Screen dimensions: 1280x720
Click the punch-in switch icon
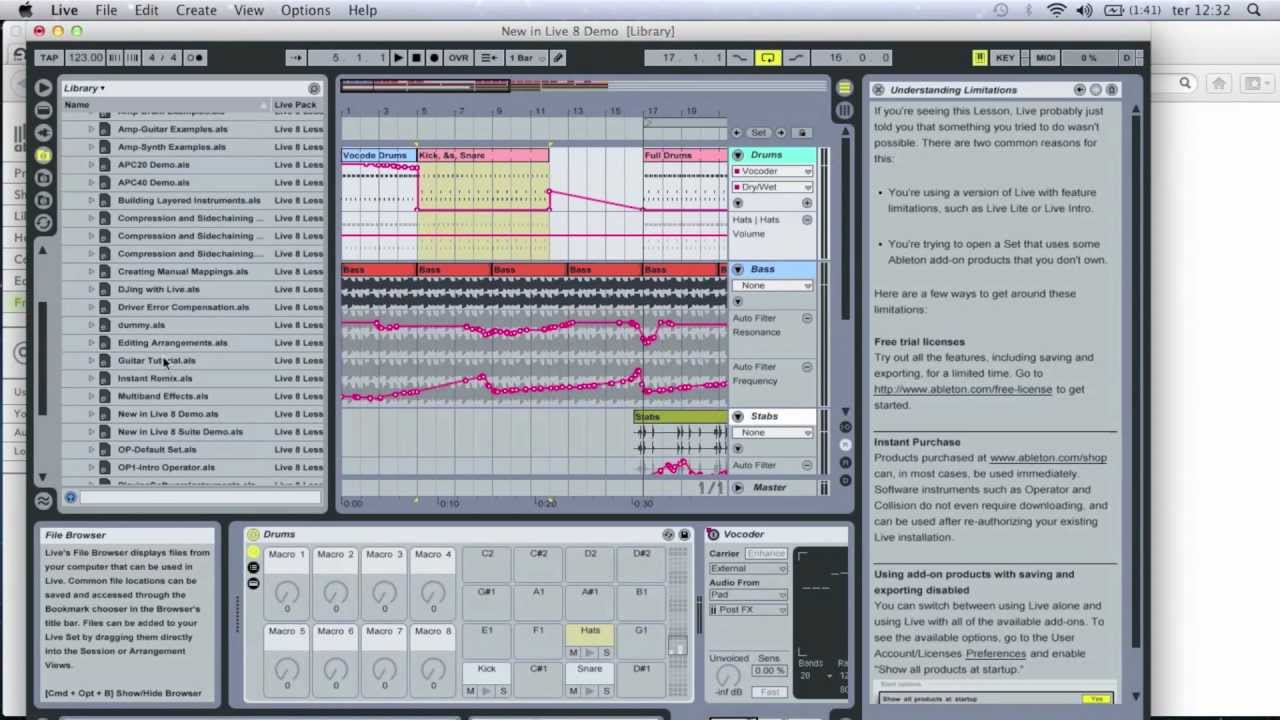click(740, 58)
